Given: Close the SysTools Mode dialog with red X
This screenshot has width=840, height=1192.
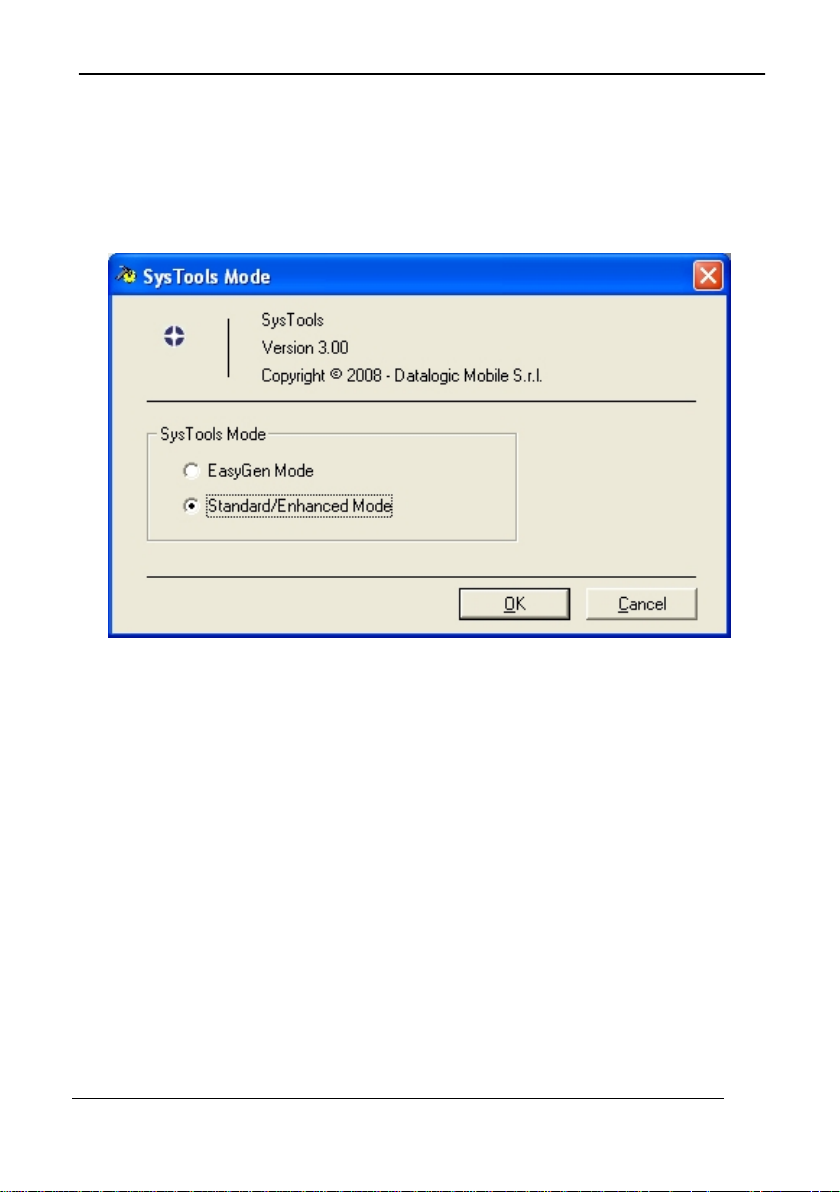Looking at the screenshot, I should point(708,275).
